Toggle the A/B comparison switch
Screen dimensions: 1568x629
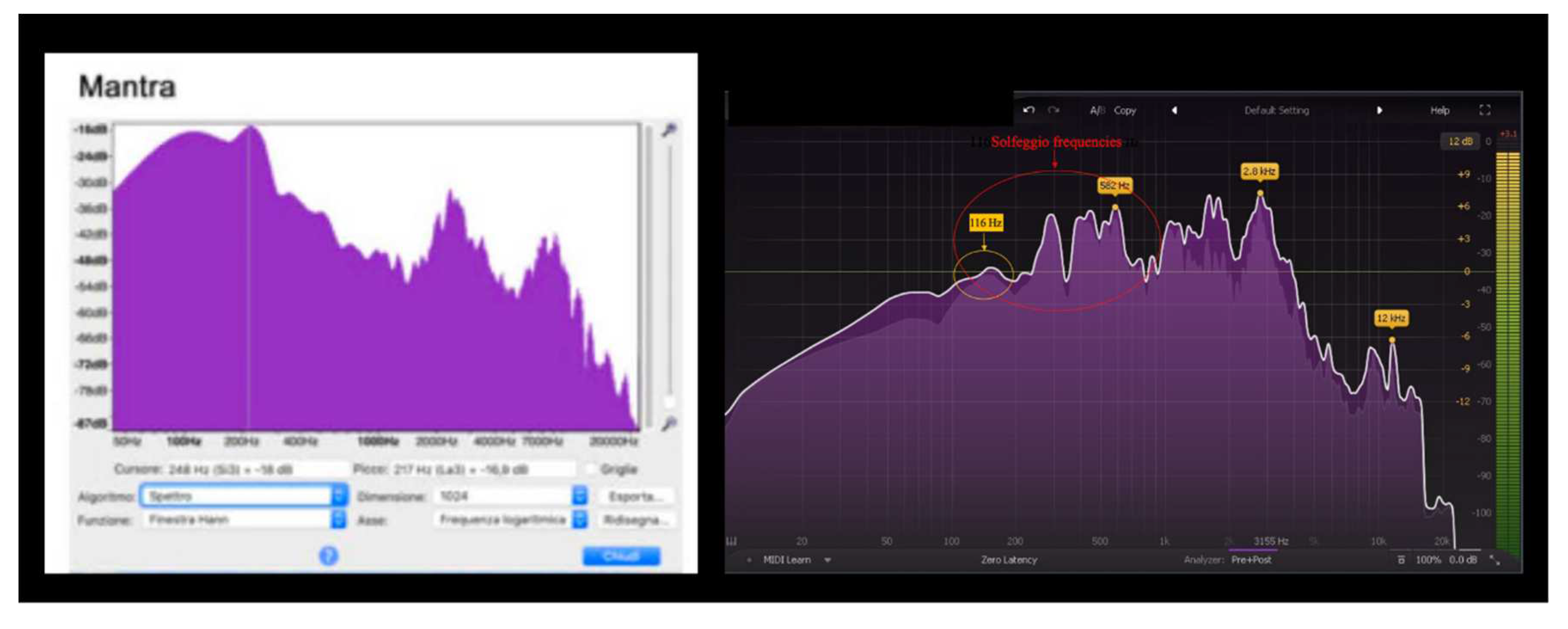pos(1097,110)
